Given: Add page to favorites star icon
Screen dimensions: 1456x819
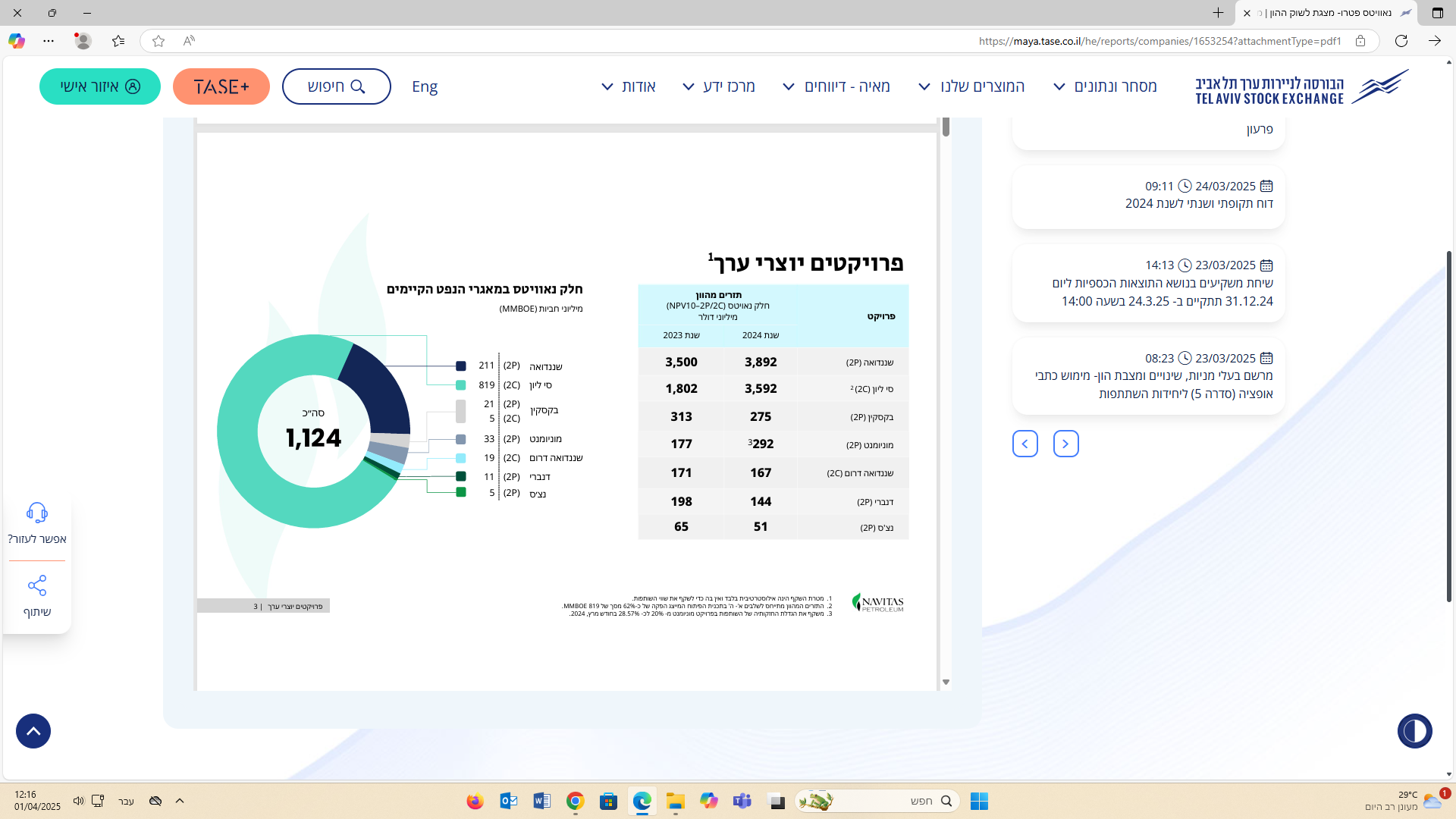Looking at the screenshot, I should click(x=158, y=41).
